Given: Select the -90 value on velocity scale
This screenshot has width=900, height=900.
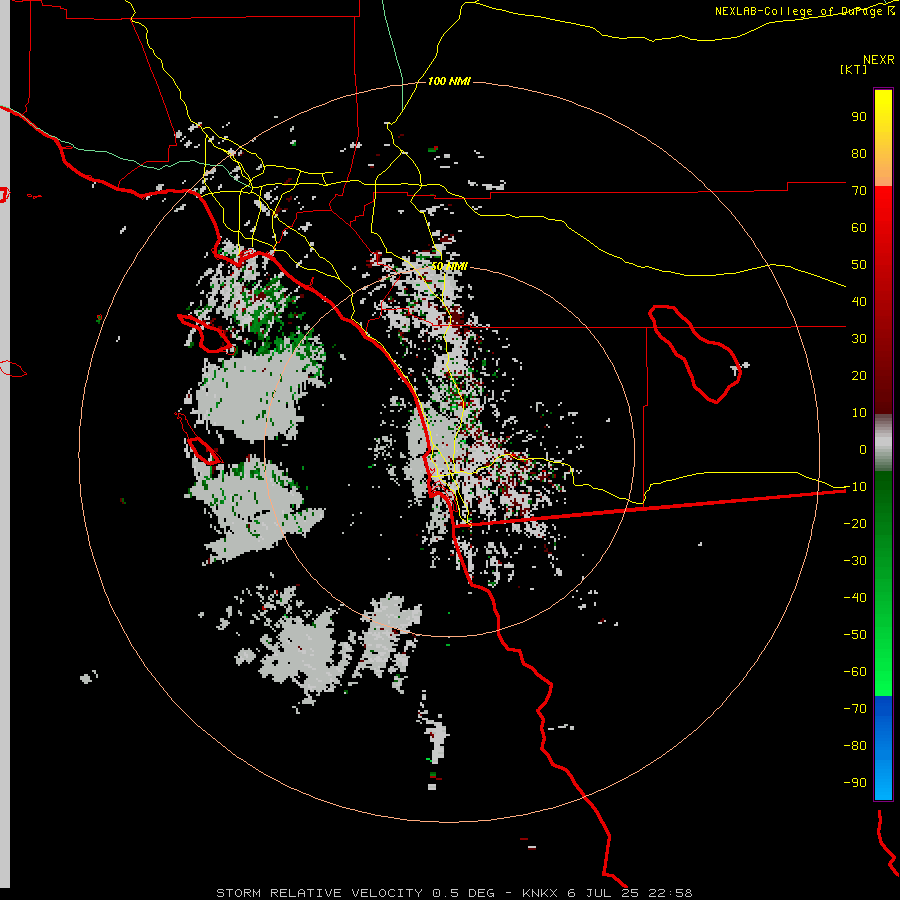Looking at the screenshot, I should pos(855,783).
